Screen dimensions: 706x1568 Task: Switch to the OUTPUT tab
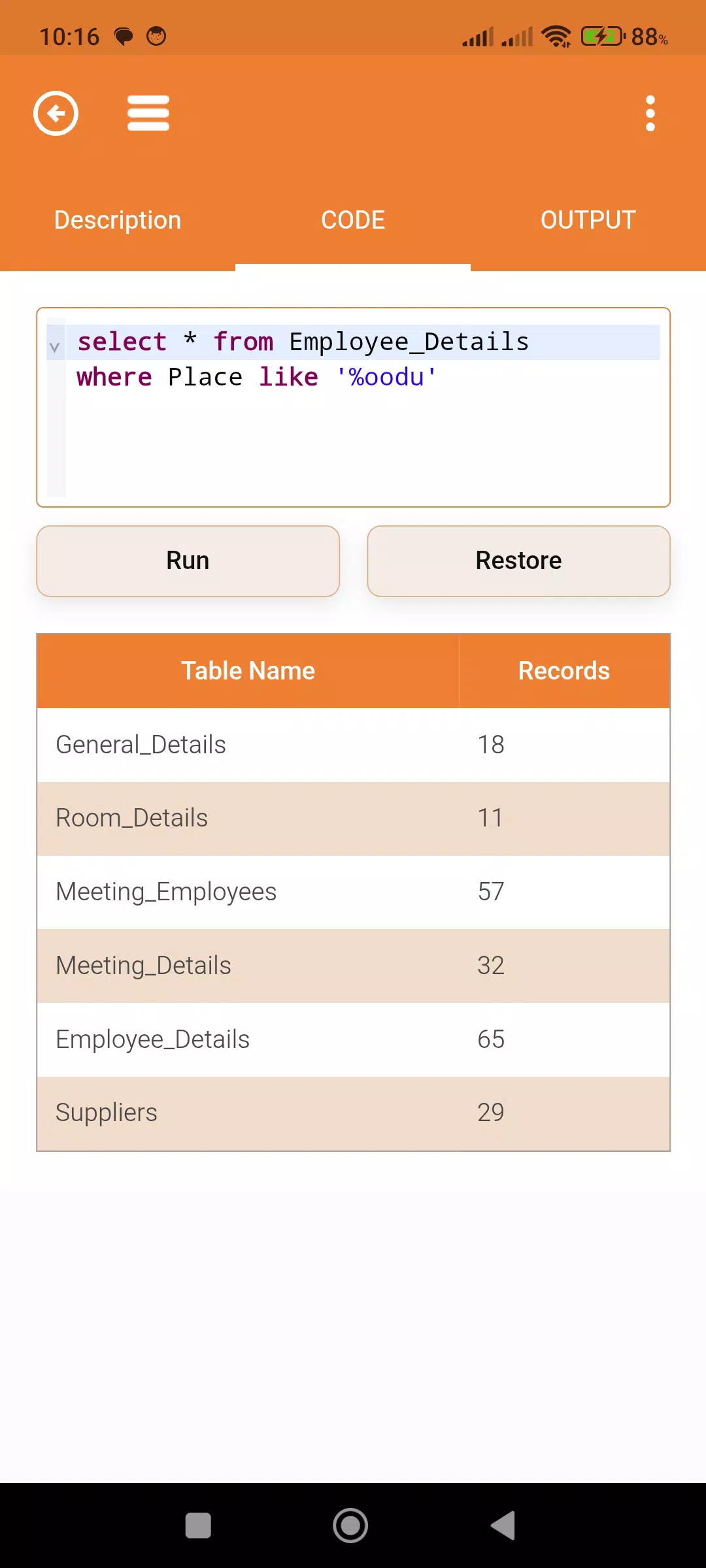588,220
